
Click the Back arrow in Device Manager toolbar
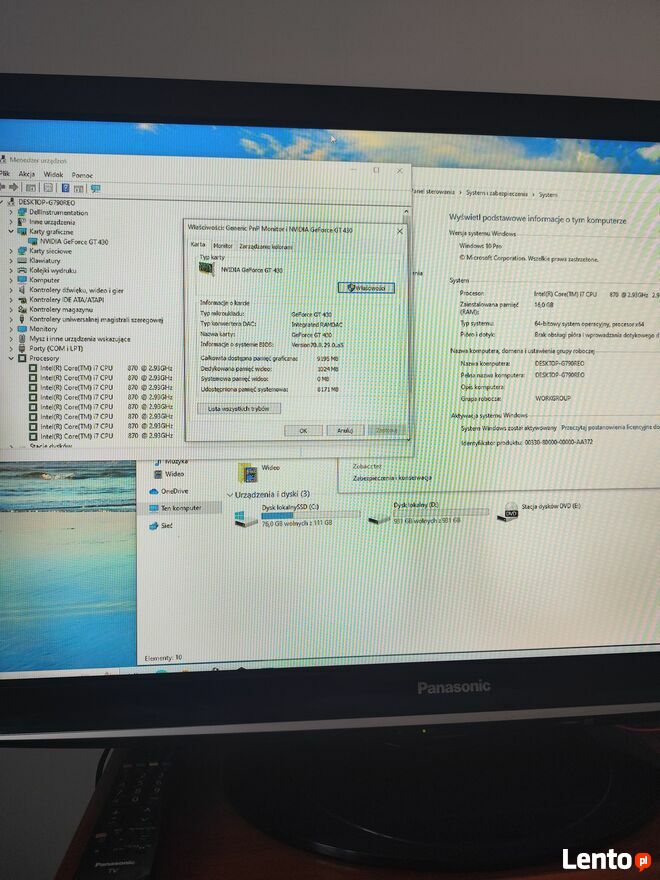[x=4, y=187]
